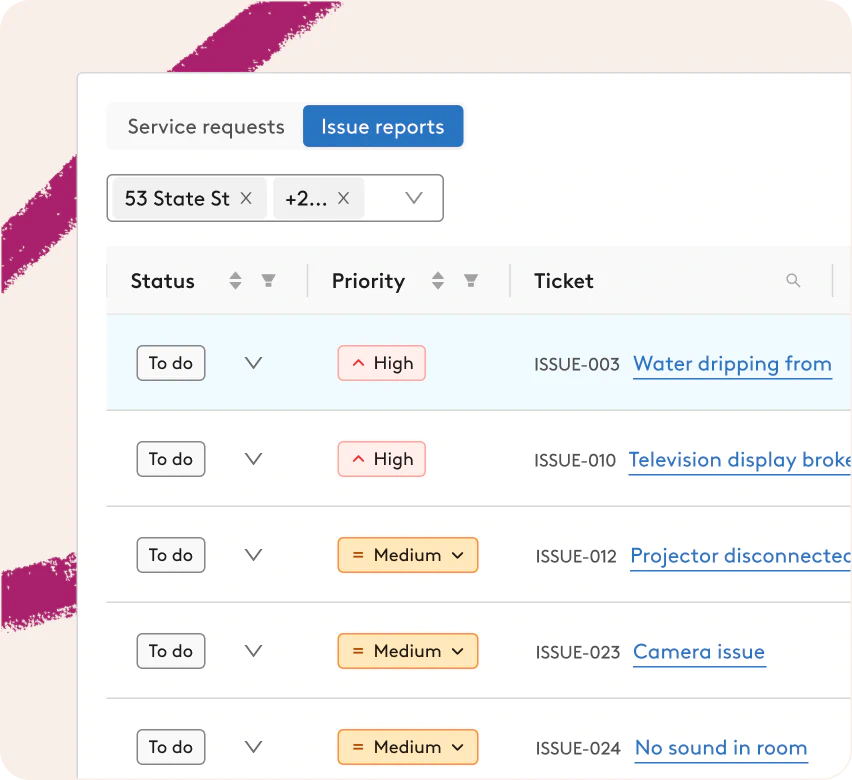
Task: Click the 53 State St chip label
Action: [x=177, y=198]
